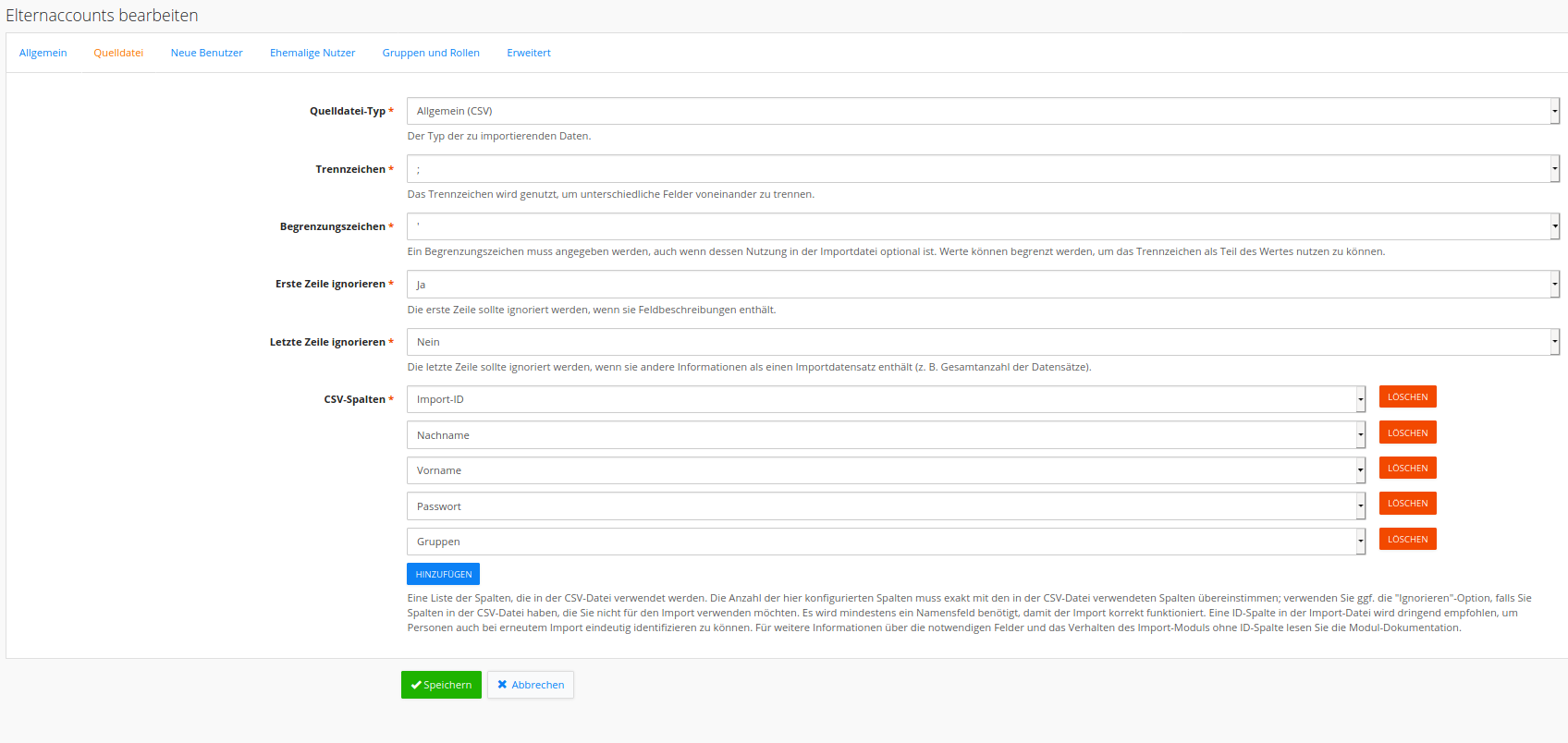This screenshot has height=743, width=1568.
Task: Select the Quelldatei tab
Action: (118, 53)
